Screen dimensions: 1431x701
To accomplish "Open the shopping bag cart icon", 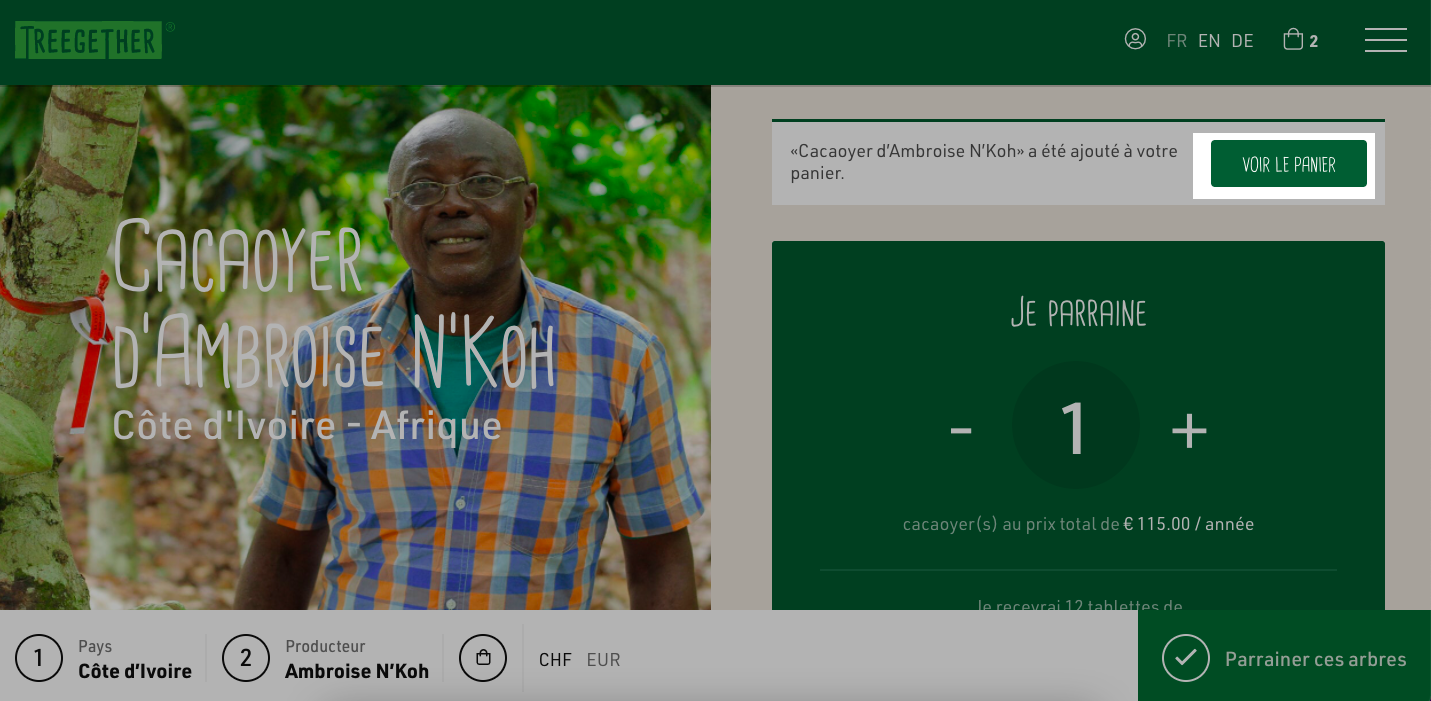I will coord(1293,39).
